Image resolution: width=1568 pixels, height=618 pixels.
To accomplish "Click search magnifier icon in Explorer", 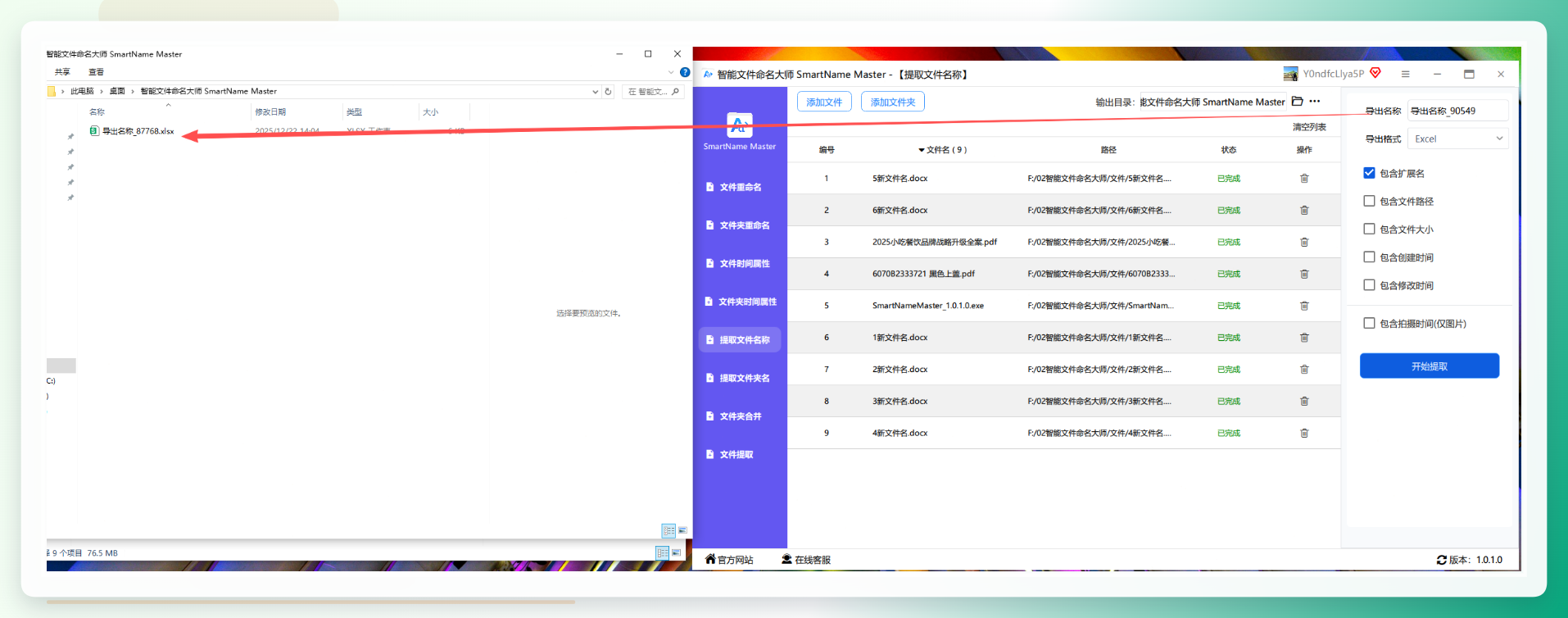I will point(675,92).
